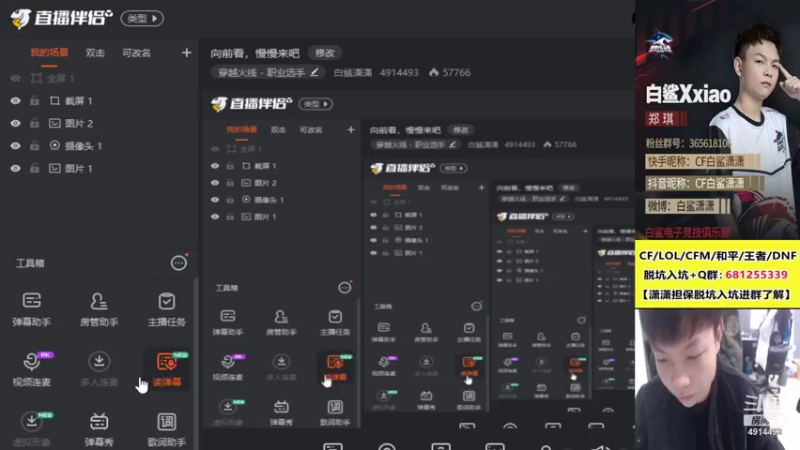Screen dimensions: 800x450
Task: Open the 歌词助手 tool in the main toolbox
Action: (x=166, y=429)
